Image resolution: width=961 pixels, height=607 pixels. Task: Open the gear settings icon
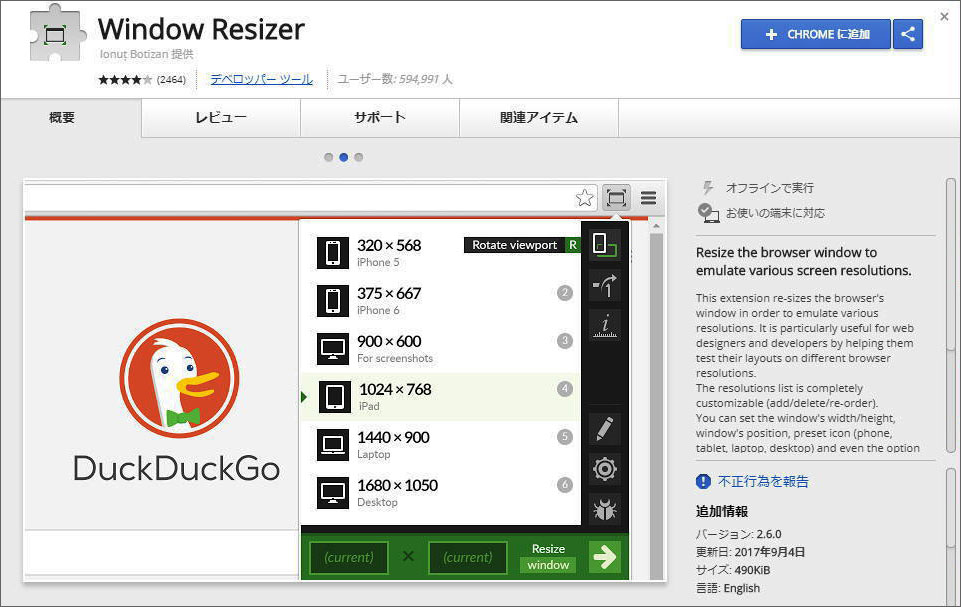pyautogui.click(x=604, y=469)
